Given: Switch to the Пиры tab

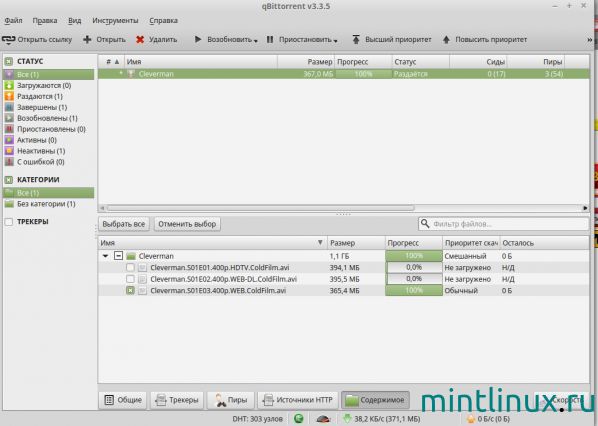Looking at the screenshot, I should (230, 400).
